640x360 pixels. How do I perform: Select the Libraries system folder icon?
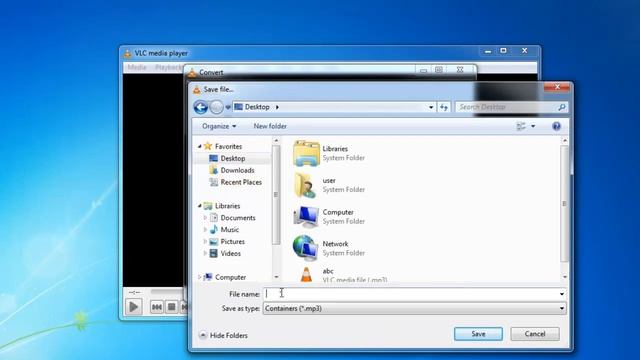coord(306,153)
